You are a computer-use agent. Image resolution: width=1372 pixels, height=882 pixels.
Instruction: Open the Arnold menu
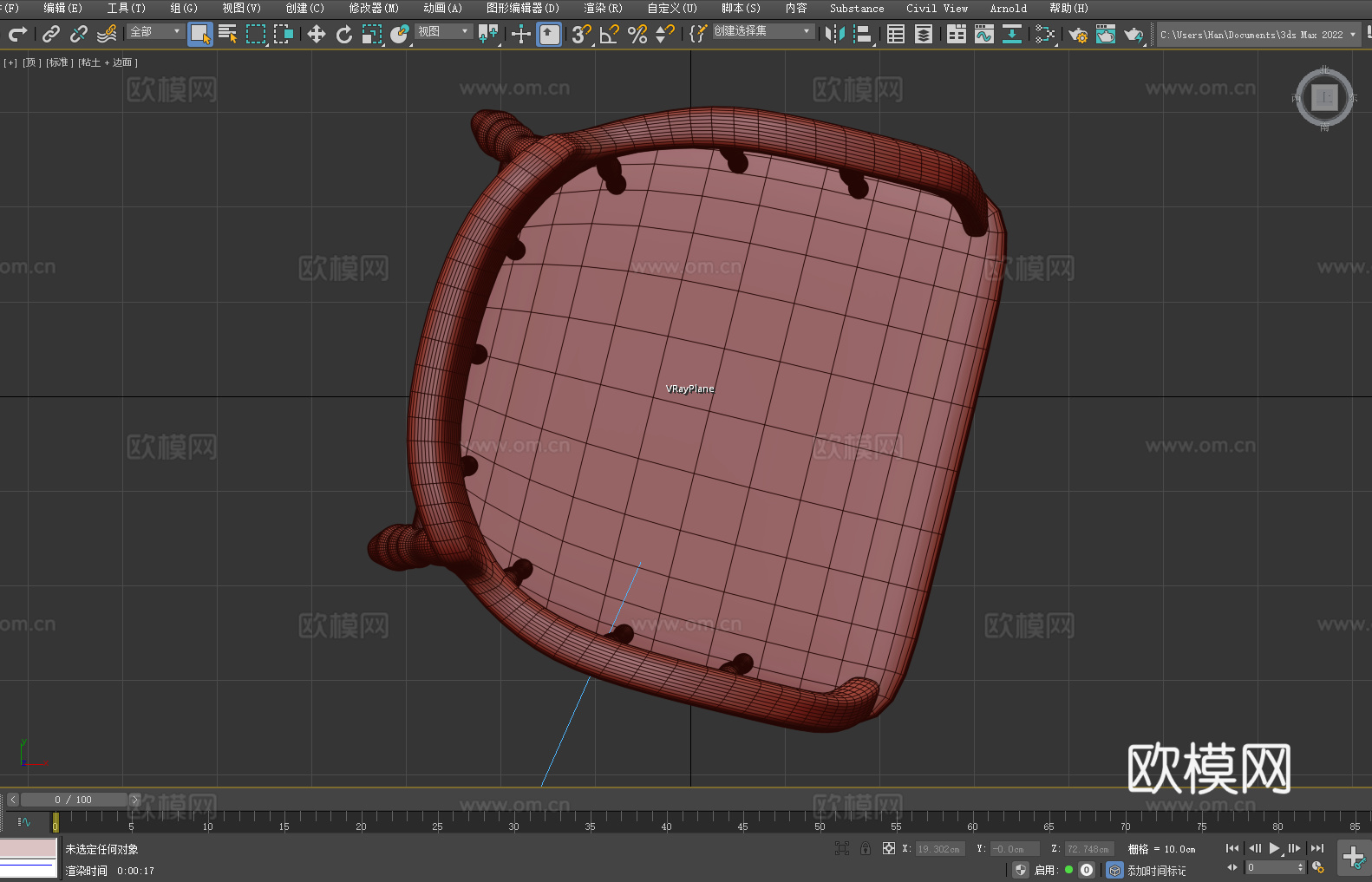[x=1008, y=8]
